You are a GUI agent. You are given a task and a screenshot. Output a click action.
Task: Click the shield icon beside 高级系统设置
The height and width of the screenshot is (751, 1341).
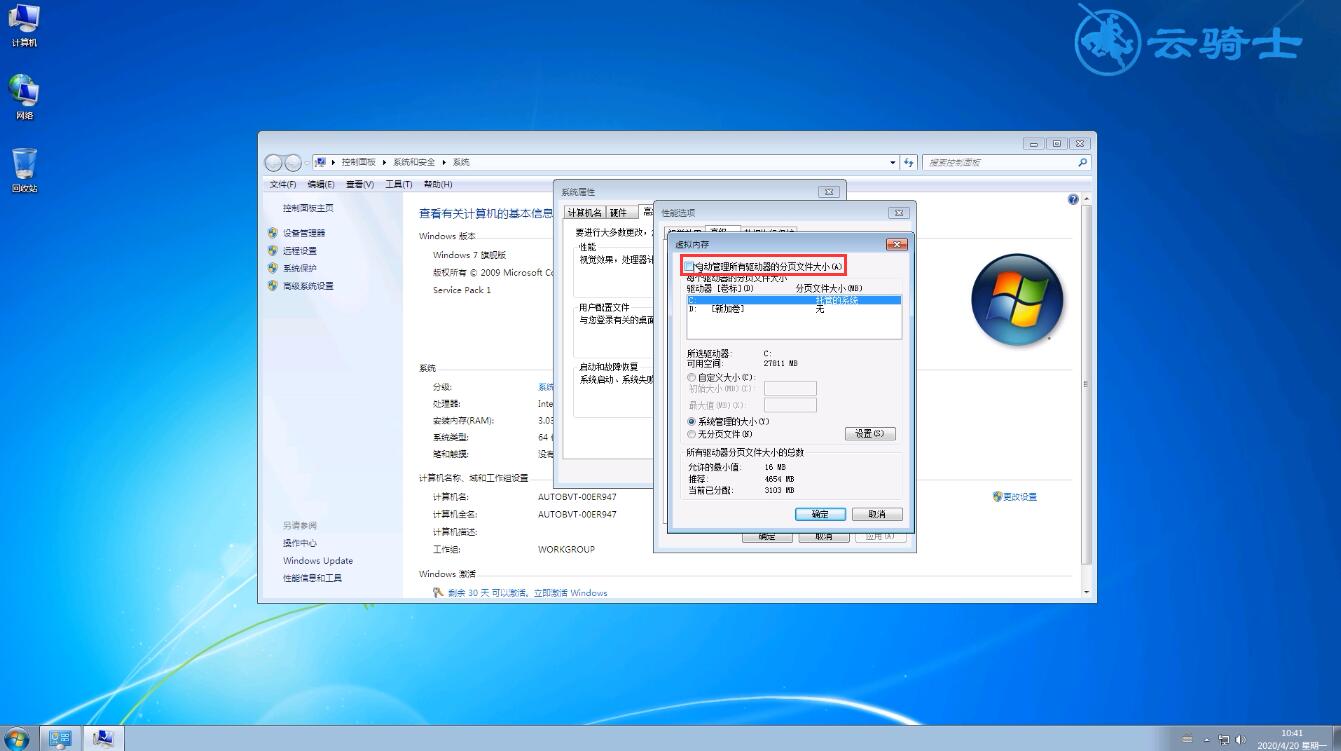point(273,285)
